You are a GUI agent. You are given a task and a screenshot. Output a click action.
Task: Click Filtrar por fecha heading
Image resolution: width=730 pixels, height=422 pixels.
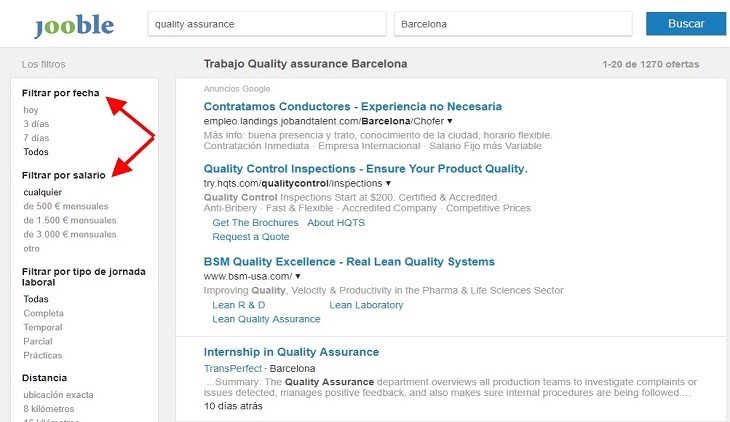click(x=61, y=93)
